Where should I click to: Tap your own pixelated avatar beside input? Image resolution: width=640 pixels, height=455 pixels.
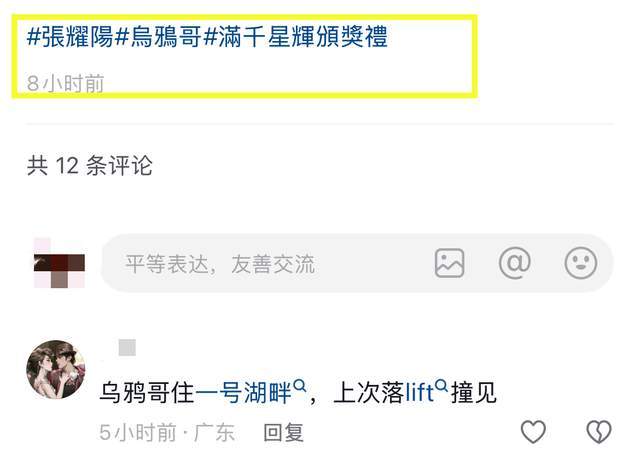[59, 263]
